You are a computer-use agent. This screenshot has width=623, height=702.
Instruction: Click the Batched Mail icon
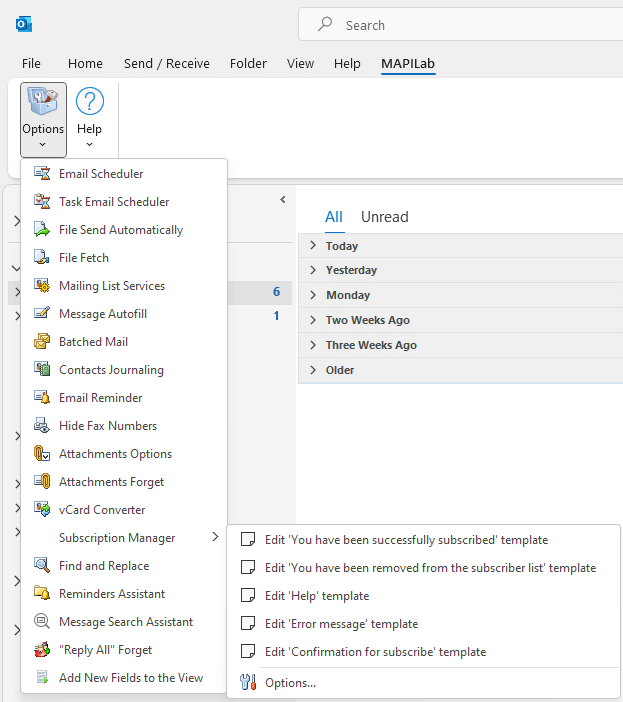point(42,342)
